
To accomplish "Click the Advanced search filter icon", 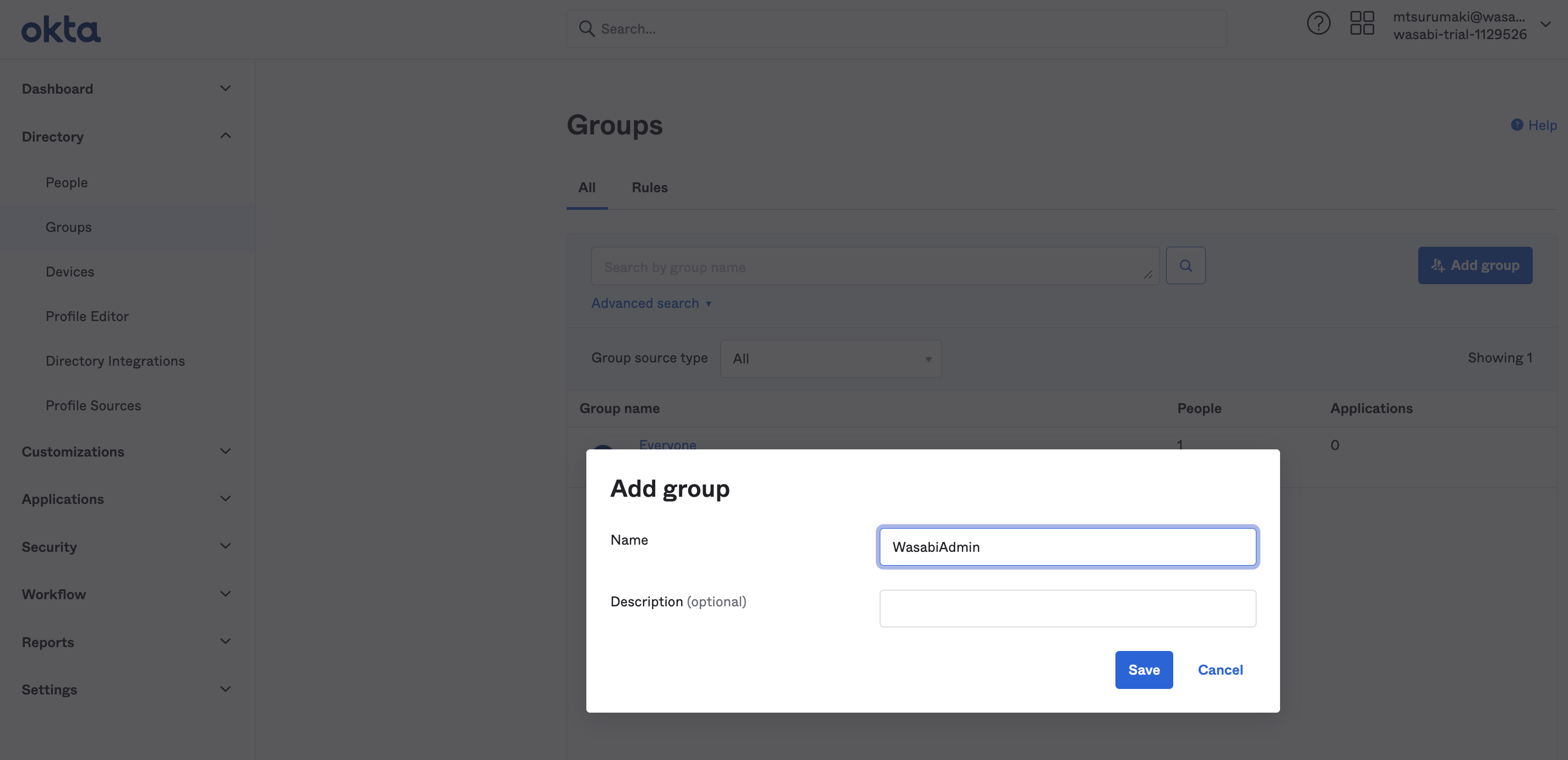I will click(710, 302).
